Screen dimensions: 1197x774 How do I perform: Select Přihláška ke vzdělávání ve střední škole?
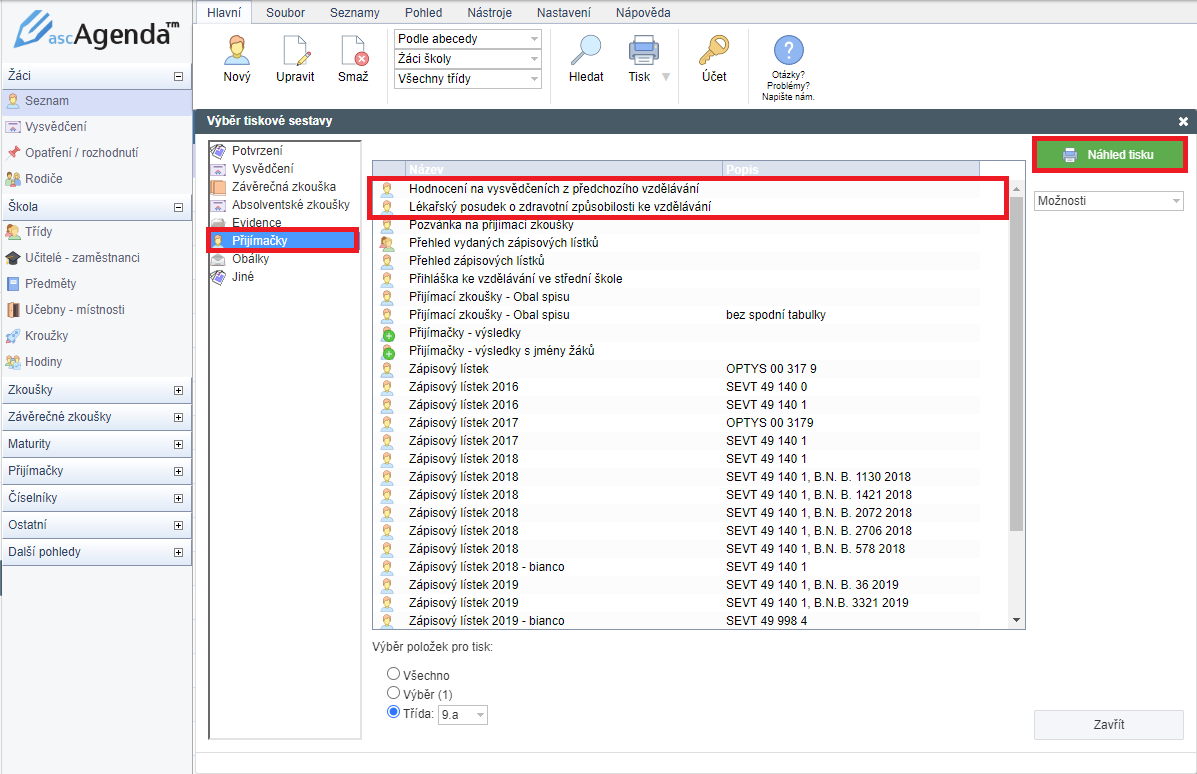pos(515,279)
